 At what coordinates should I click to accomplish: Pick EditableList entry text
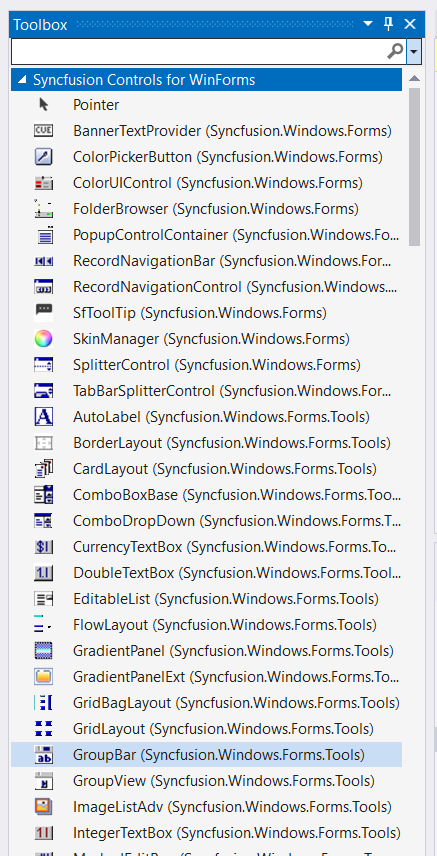tap(226, 599)
